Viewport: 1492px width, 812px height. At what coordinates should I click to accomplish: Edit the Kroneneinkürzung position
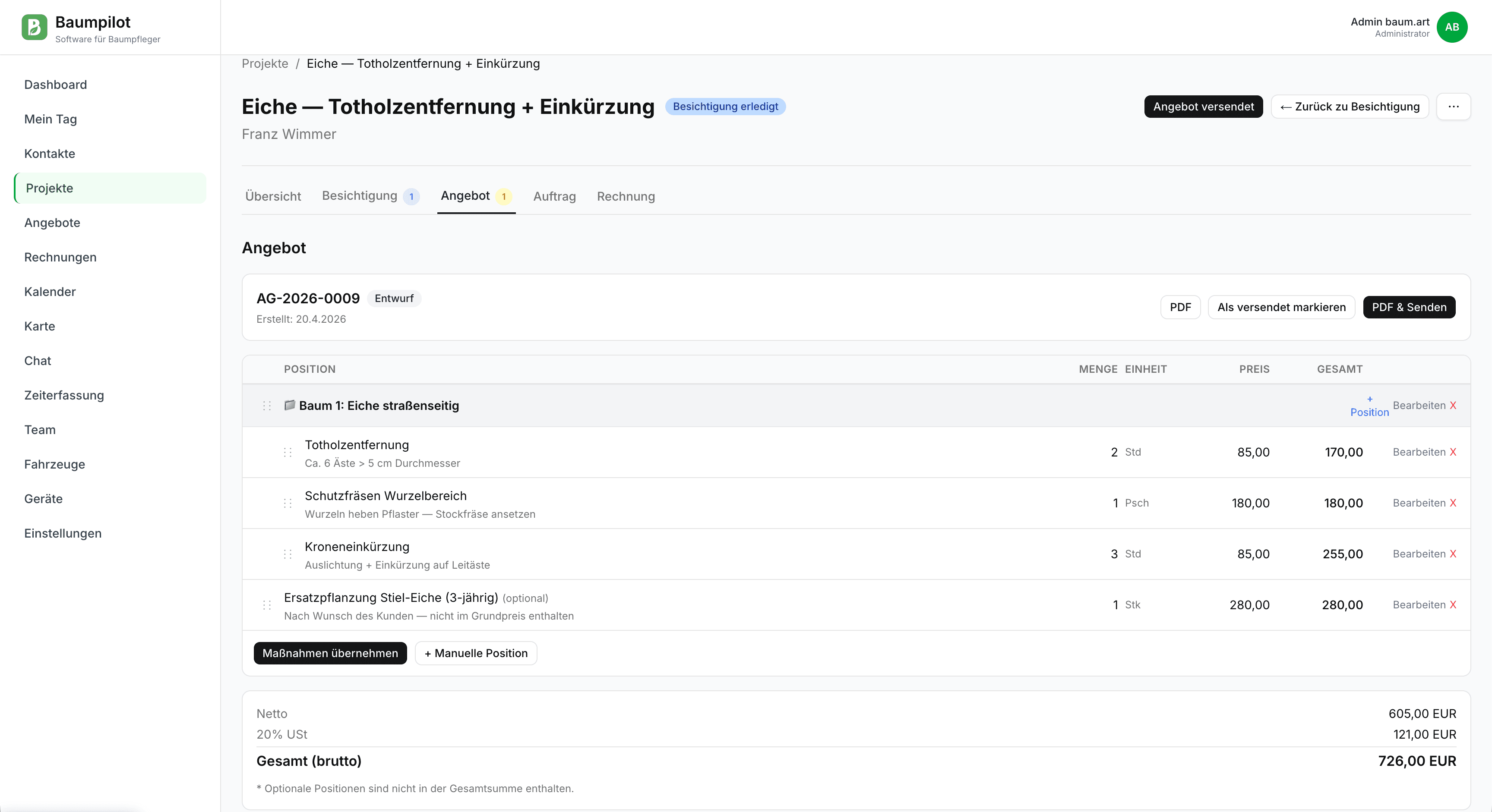tap(1419, 554)
